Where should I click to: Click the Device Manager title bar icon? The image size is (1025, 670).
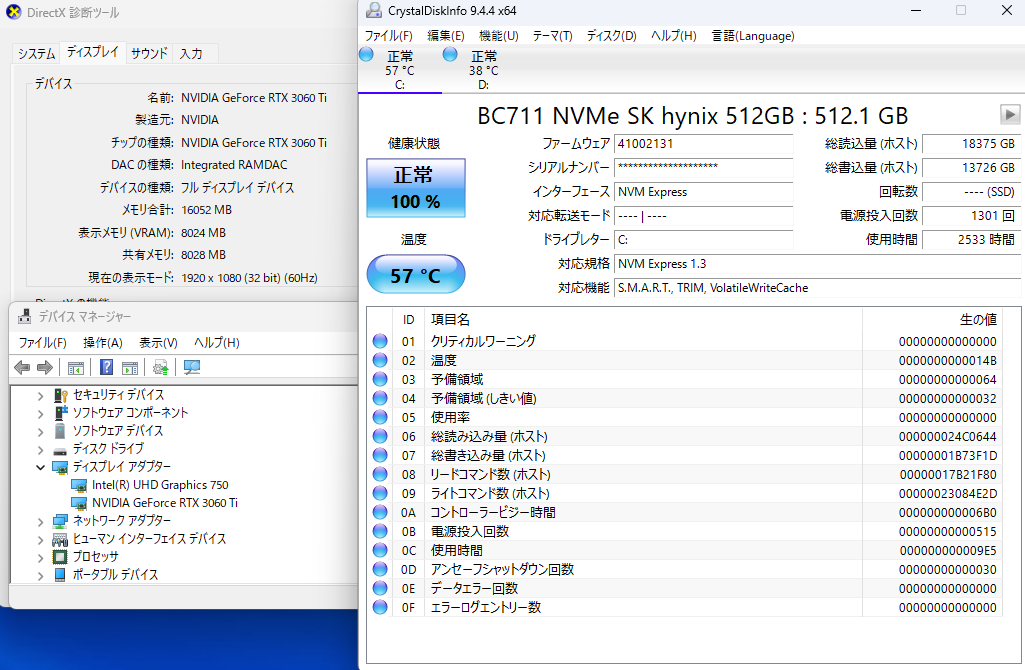pos(24,316)
